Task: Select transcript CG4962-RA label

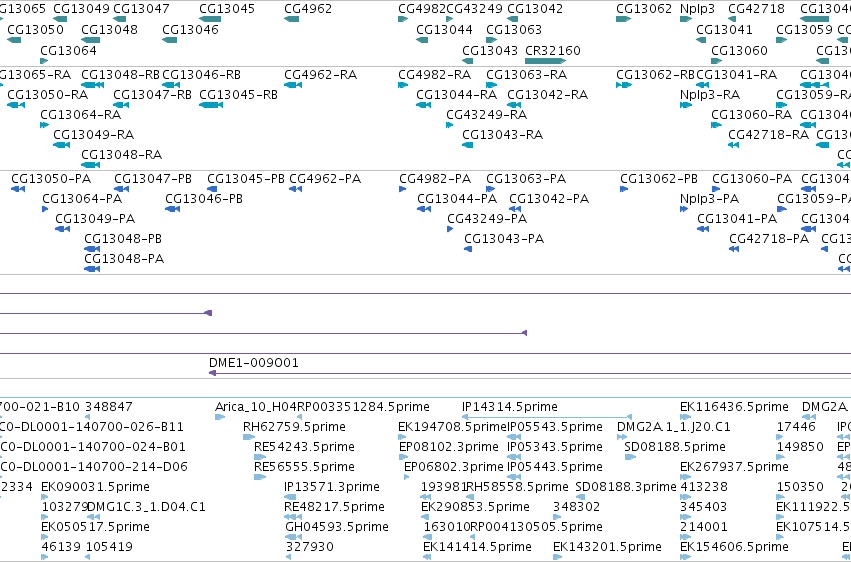Action: coord(320,74)
